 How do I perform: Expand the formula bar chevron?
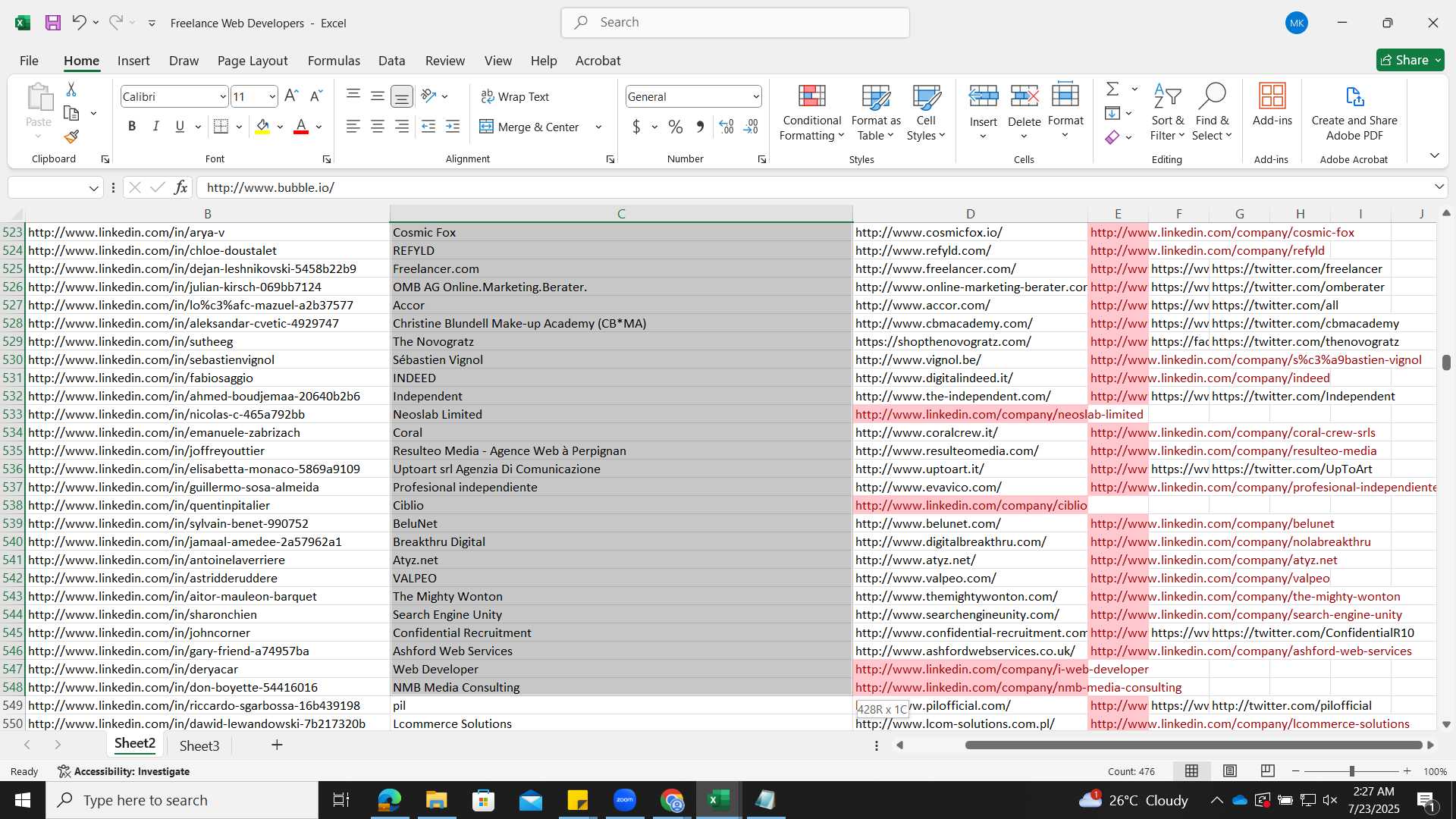(x=1439, y=187)
